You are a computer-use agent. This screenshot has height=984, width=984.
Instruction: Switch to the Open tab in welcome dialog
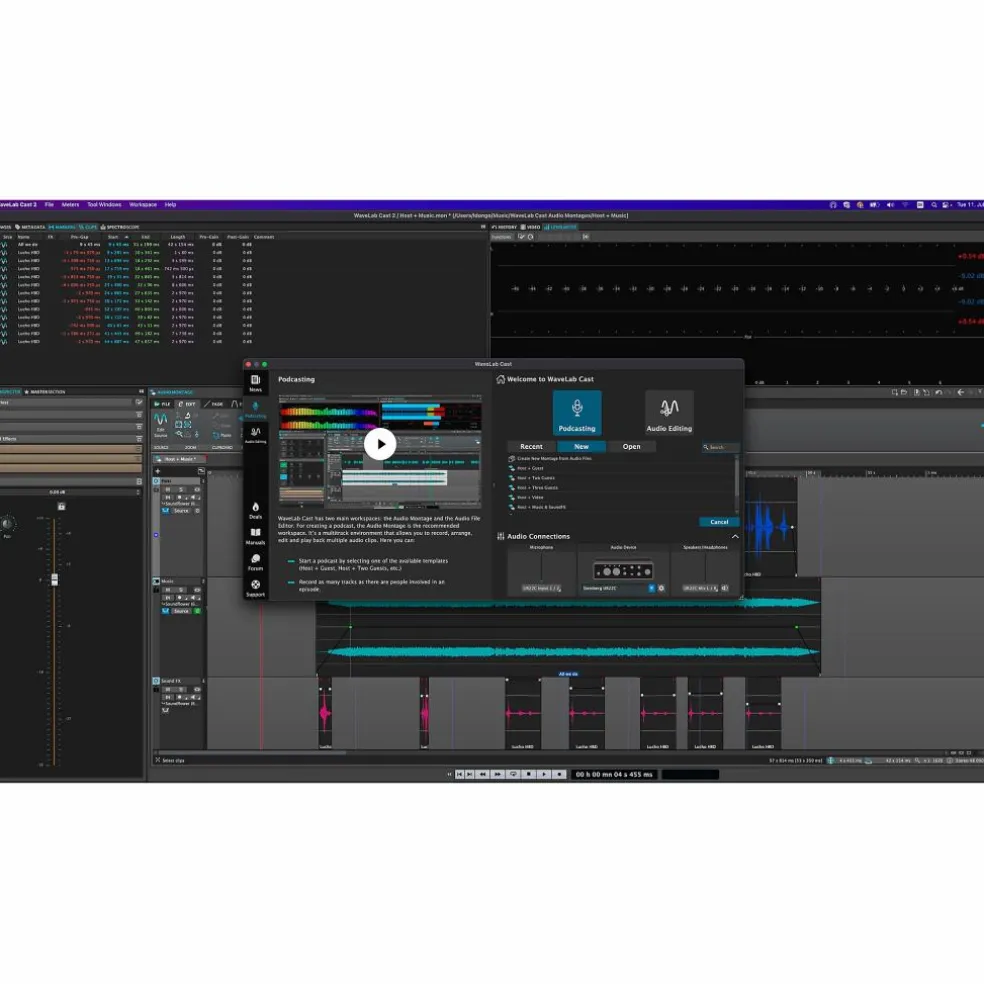click(631, 446)
